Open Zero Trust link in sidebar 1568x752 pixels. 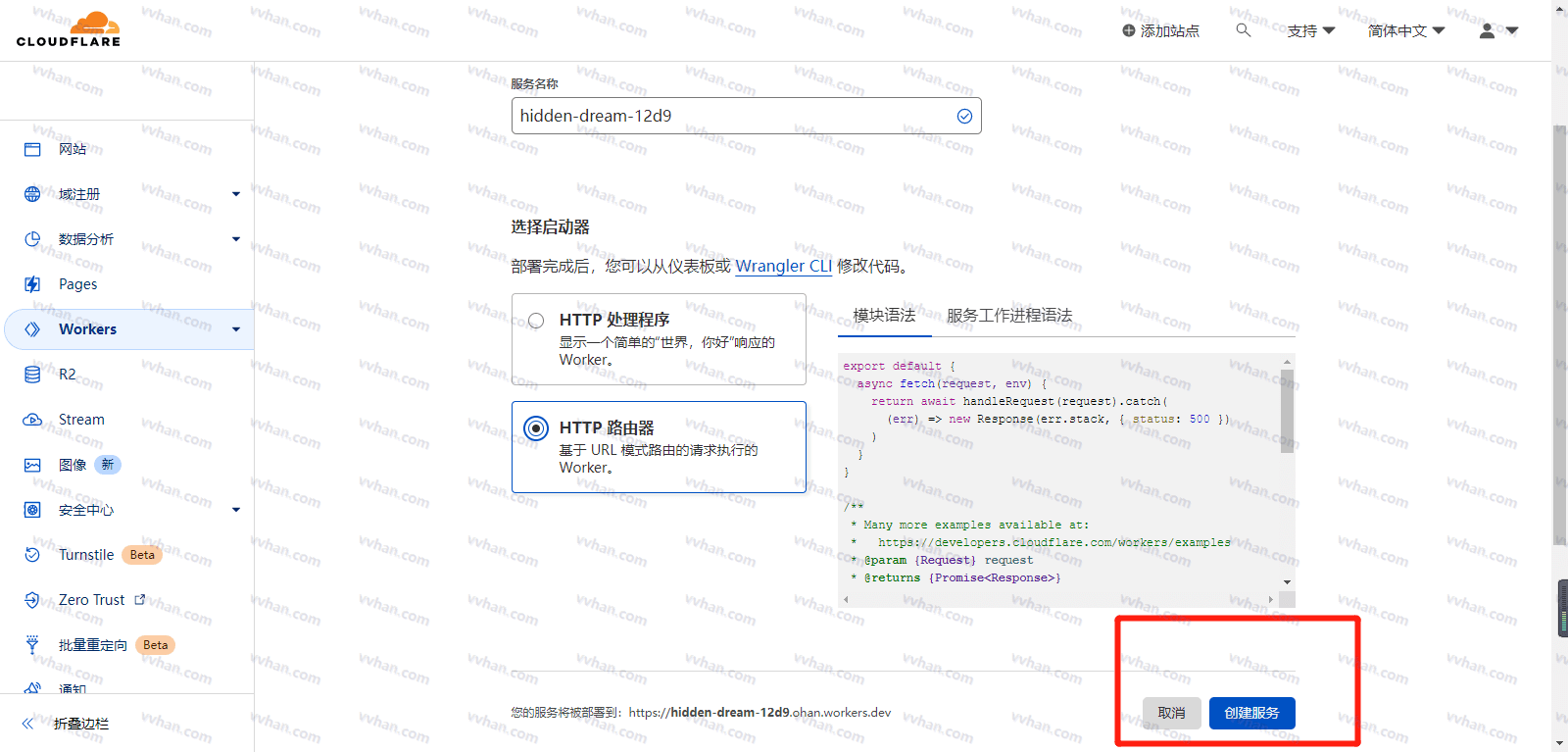tap(91, 600)
